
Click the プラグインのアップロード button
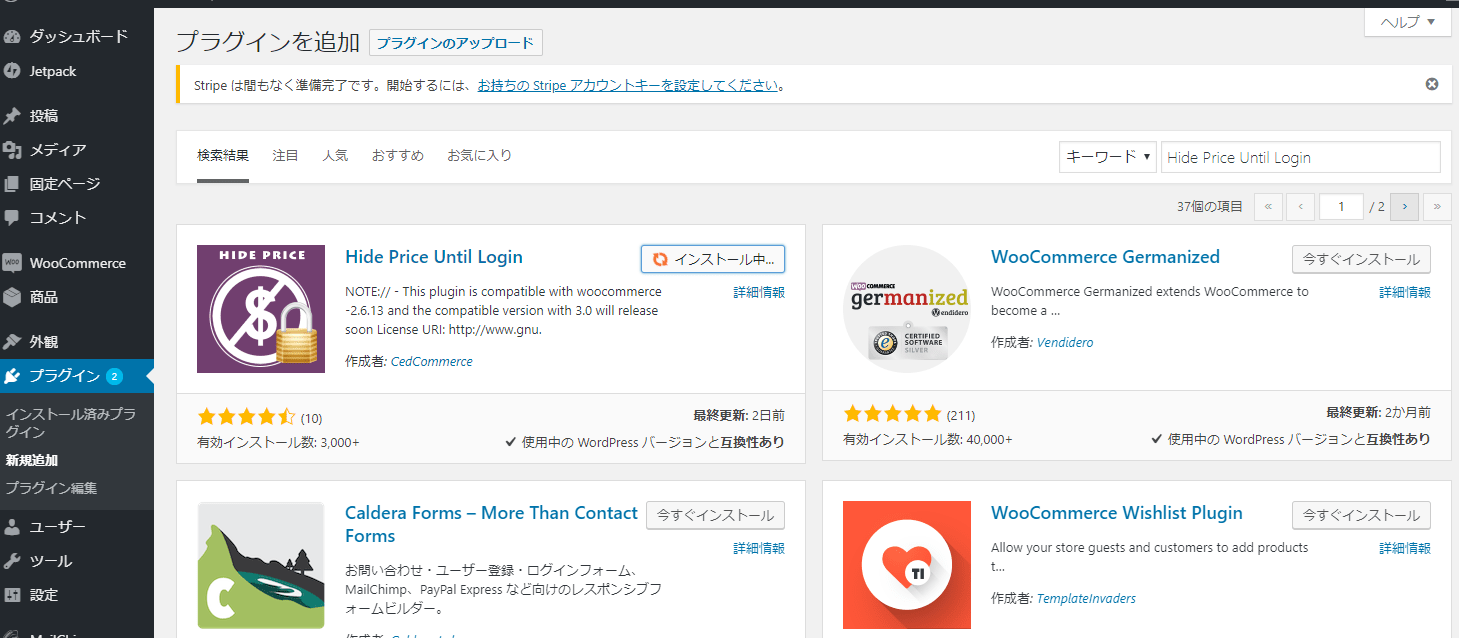(x=456, y=43)
